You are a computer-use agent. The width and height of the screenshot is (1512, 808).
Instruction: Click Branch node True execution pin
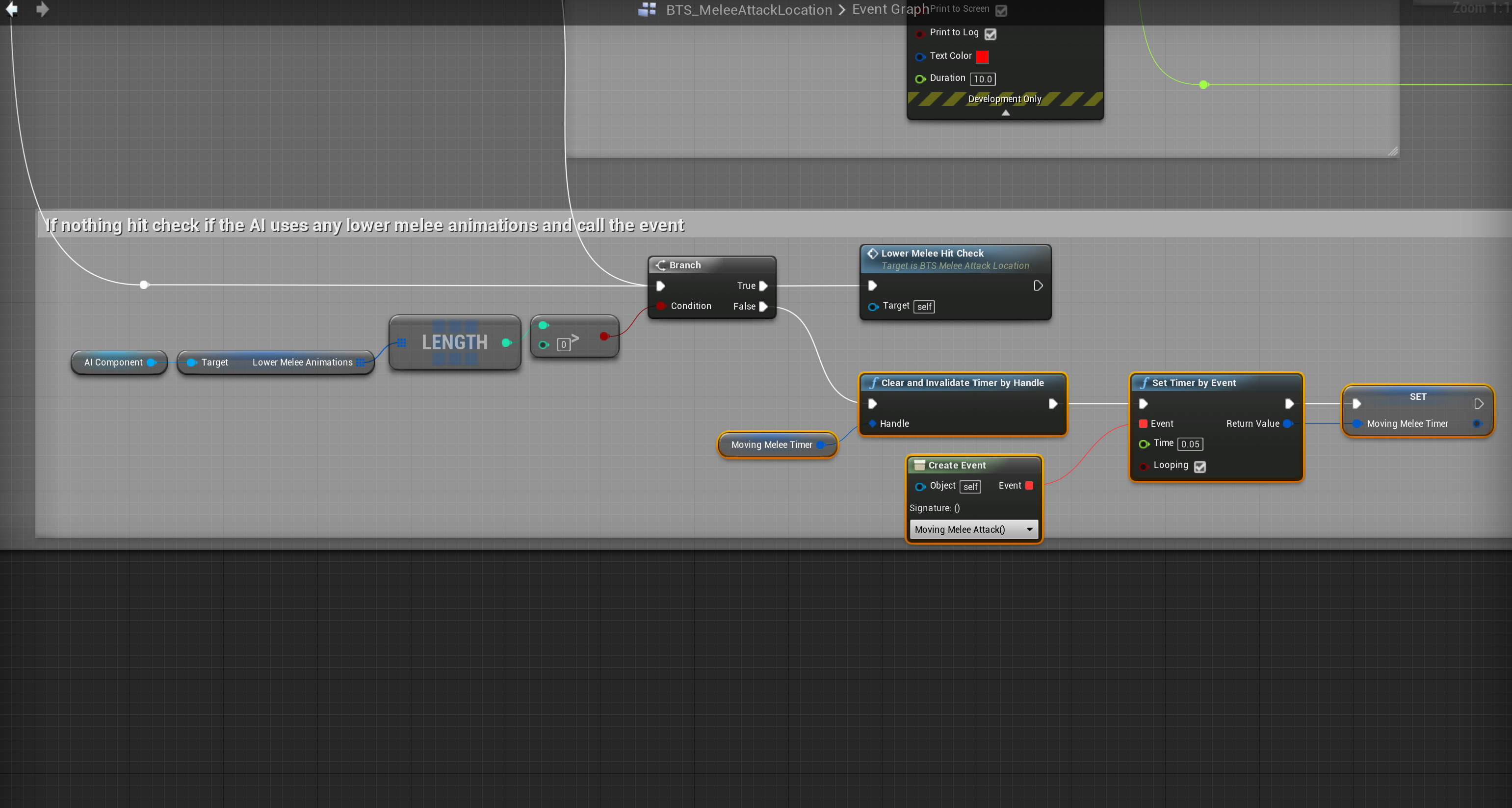pos(763,286)
